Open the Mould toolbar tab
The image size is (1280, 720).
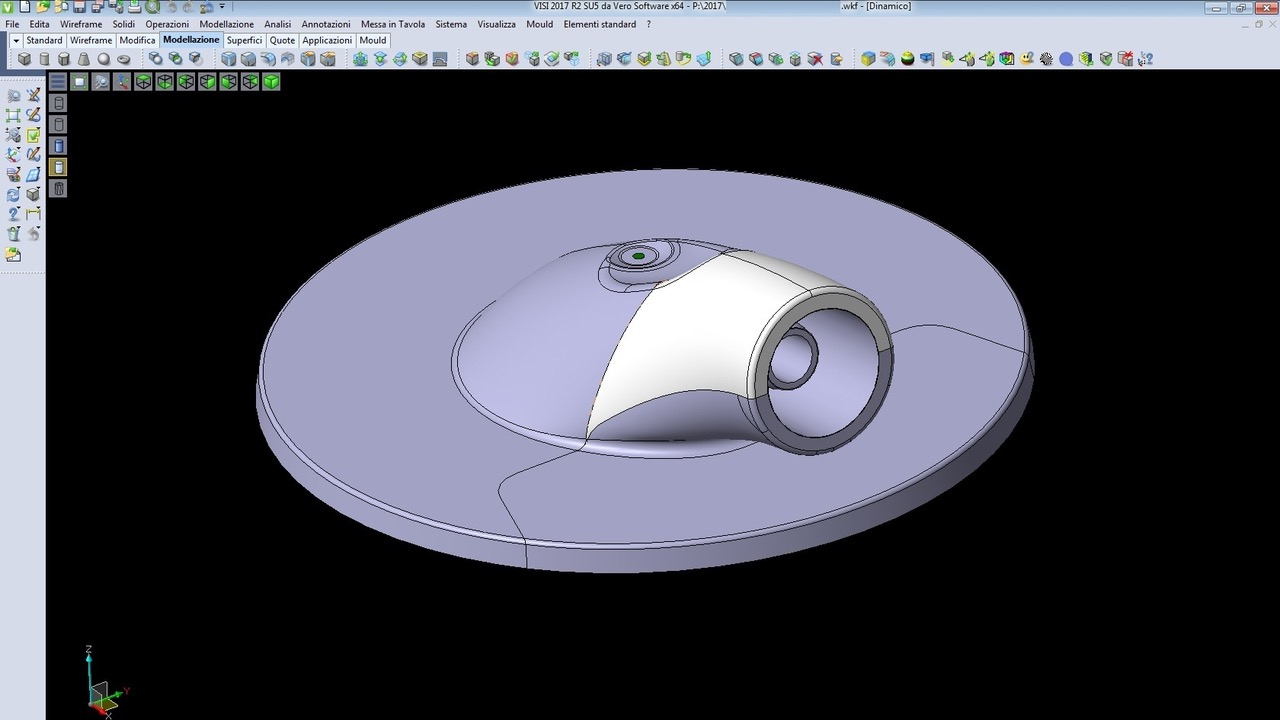click(x=373, y=41)
